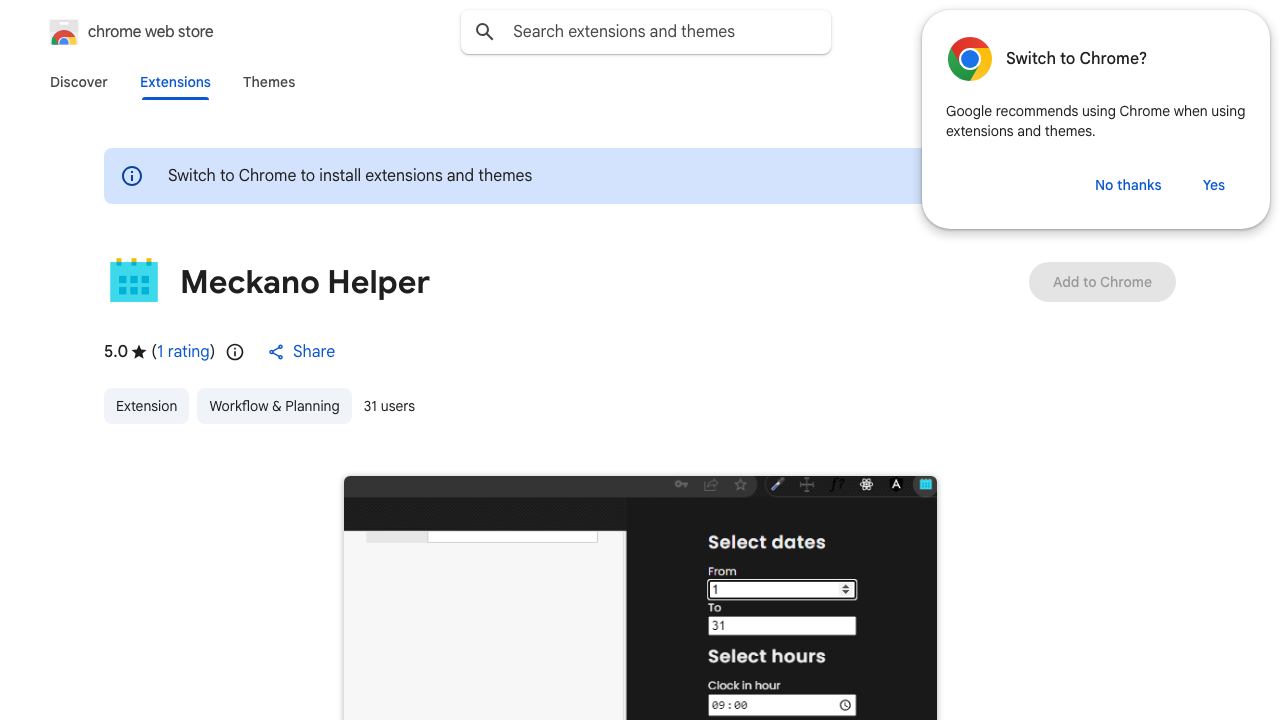1280x720 pixels.
Task: Click the Switch to Chrome? popup heading
Action: tap(1076, 59)
